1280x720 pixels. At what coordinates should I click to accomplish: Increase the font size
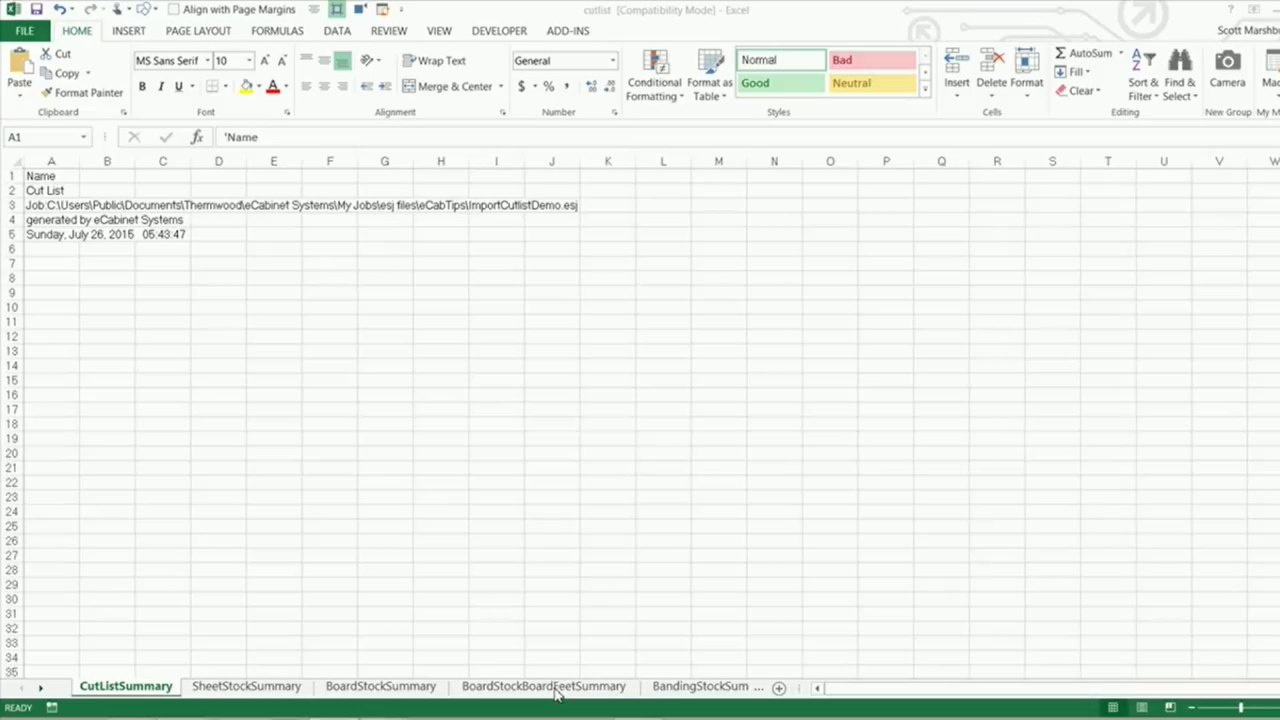(265, 61)
